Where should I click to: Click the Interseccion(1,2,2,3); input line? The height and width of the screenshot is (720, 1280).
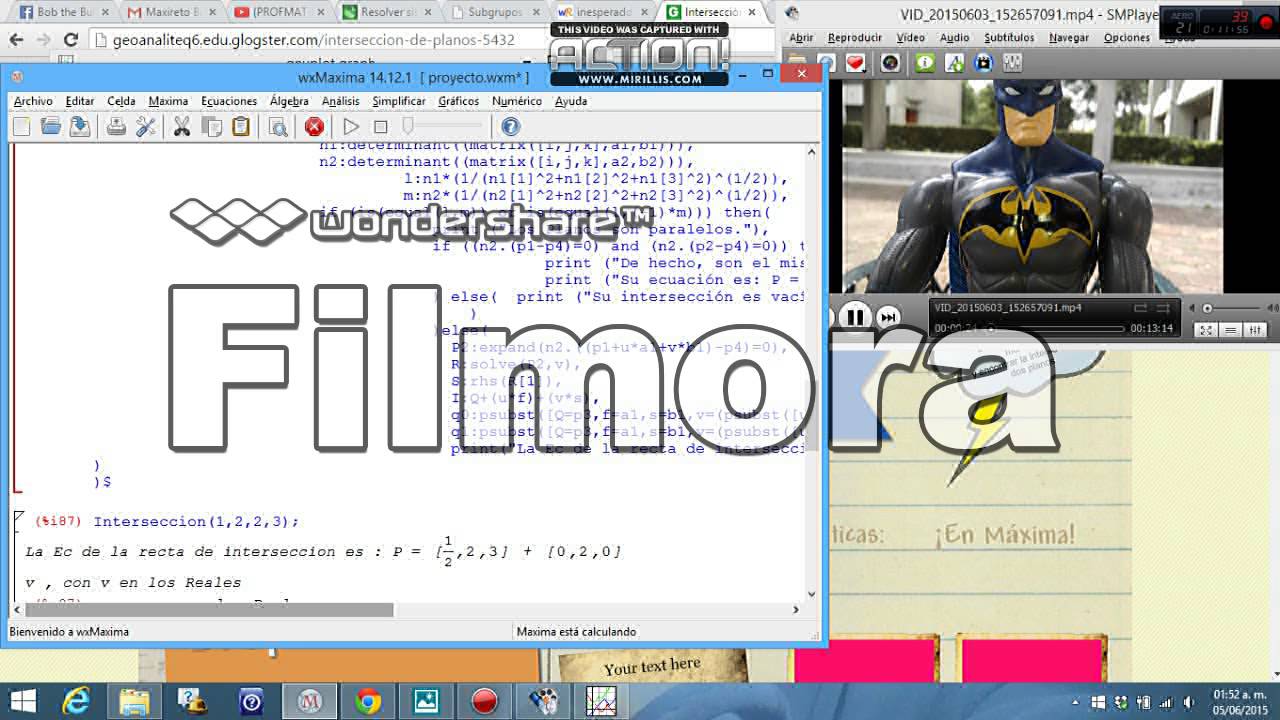(196, 522)
